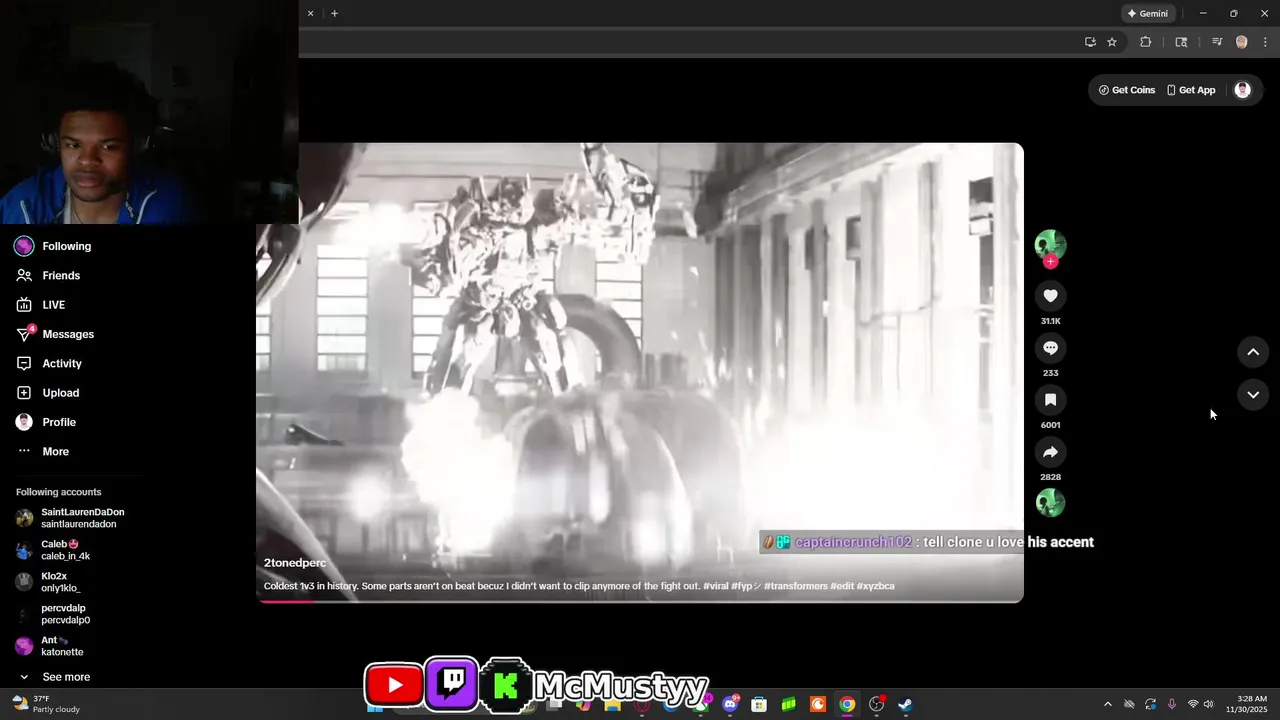
Task: Show hidden tray icons chevron
Action: [x=1107, y=704]
